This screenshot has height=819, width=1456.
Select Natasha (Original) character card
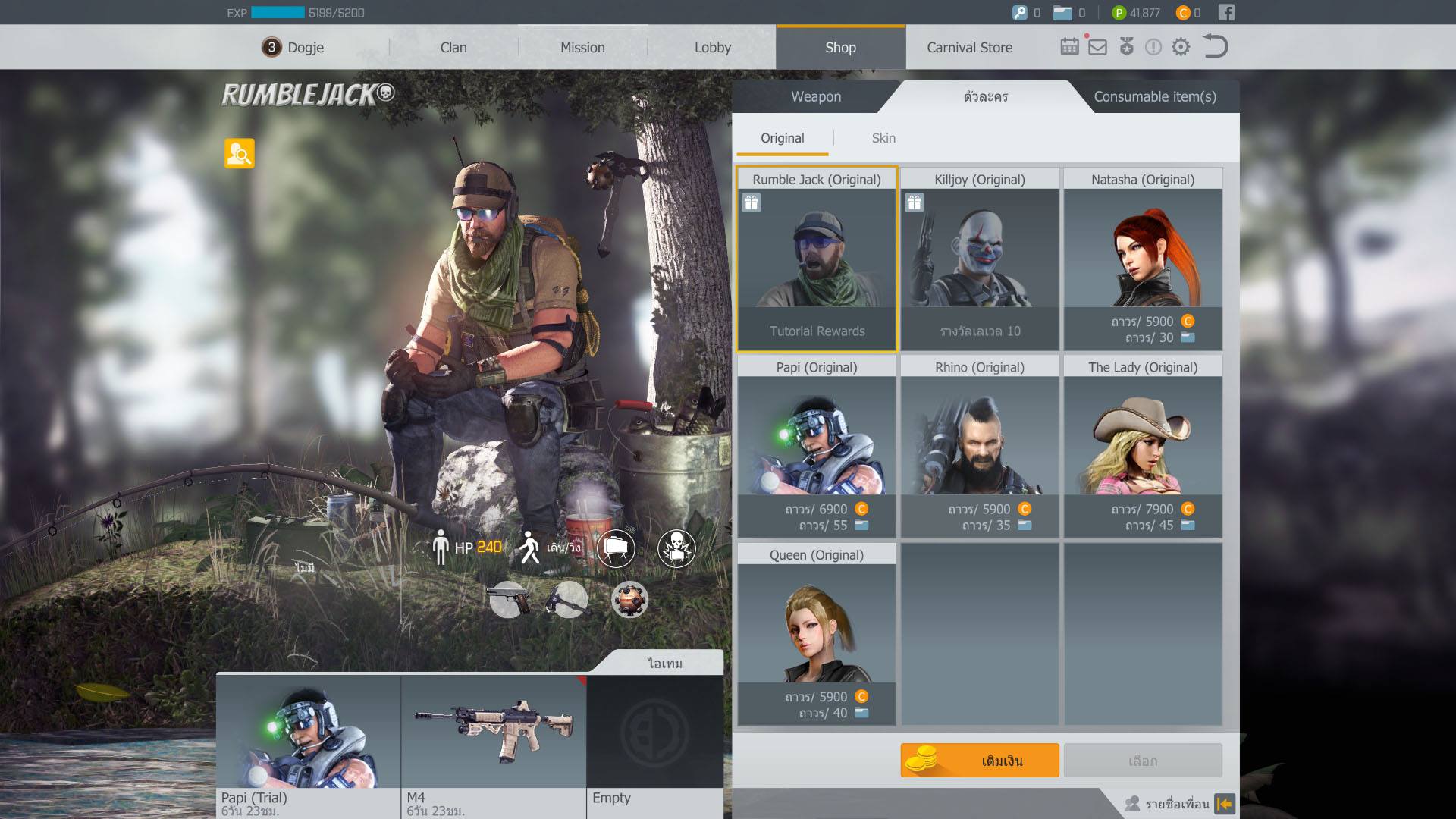click(x=1143, y=259)
